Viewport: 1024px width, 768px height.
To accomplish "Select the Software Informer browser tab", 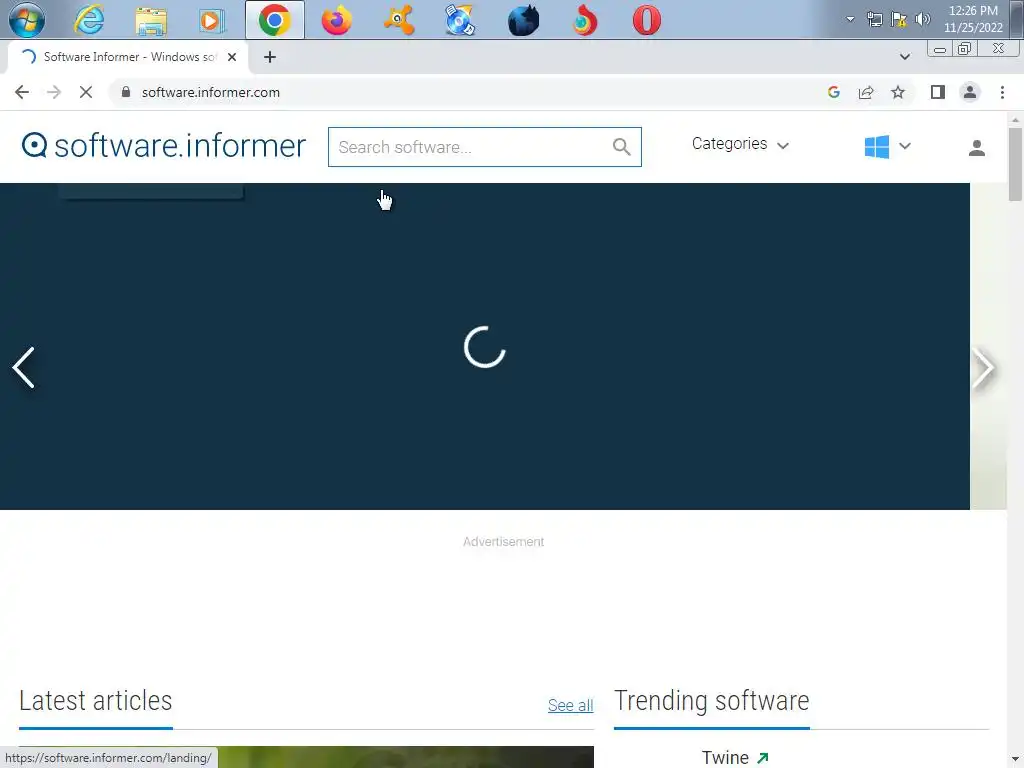I will [129, 57].
